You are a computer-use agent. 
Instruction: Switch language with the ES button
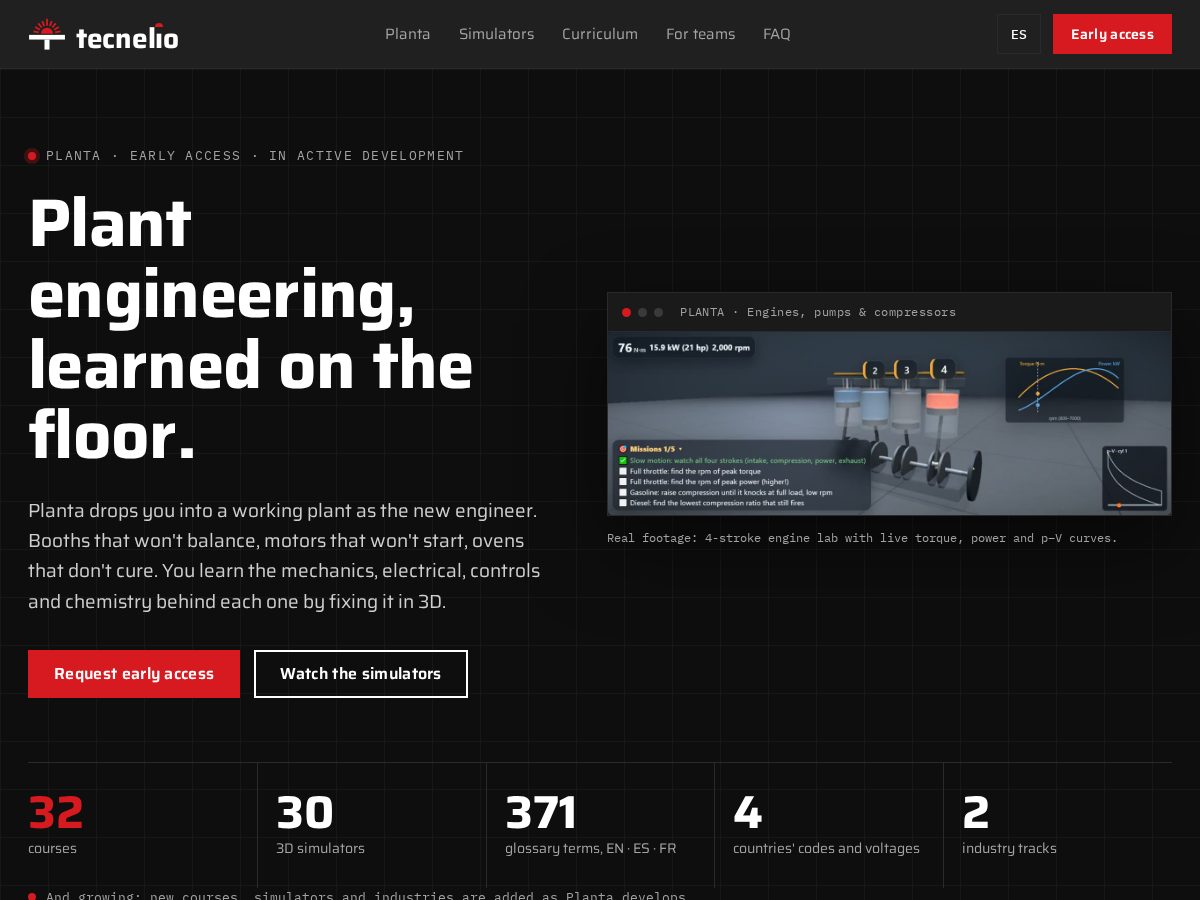[x=1019, y=34]
